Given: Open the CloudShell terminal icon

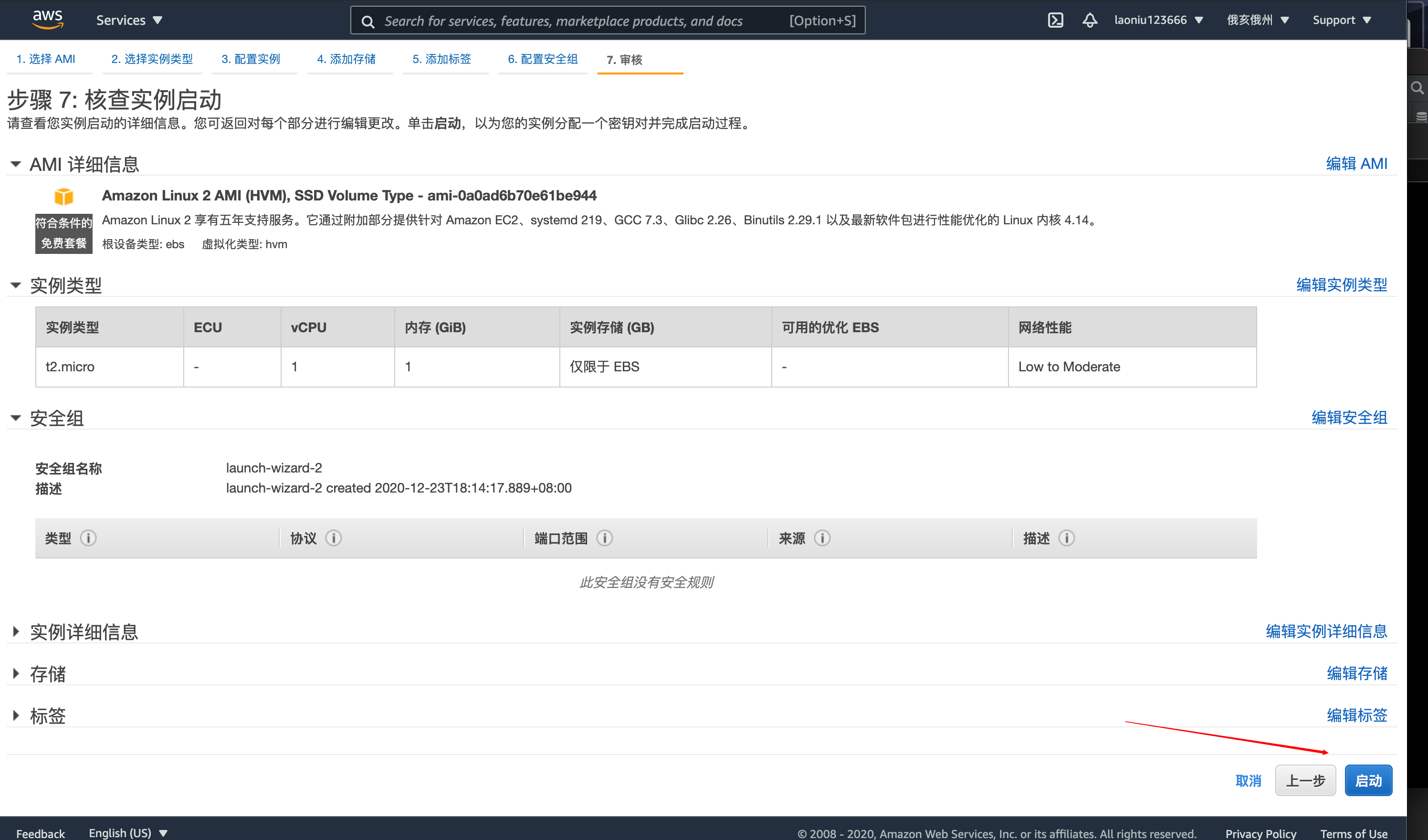Looking at the screenshot, I should pyautogui.click(x=1055, y=21).
